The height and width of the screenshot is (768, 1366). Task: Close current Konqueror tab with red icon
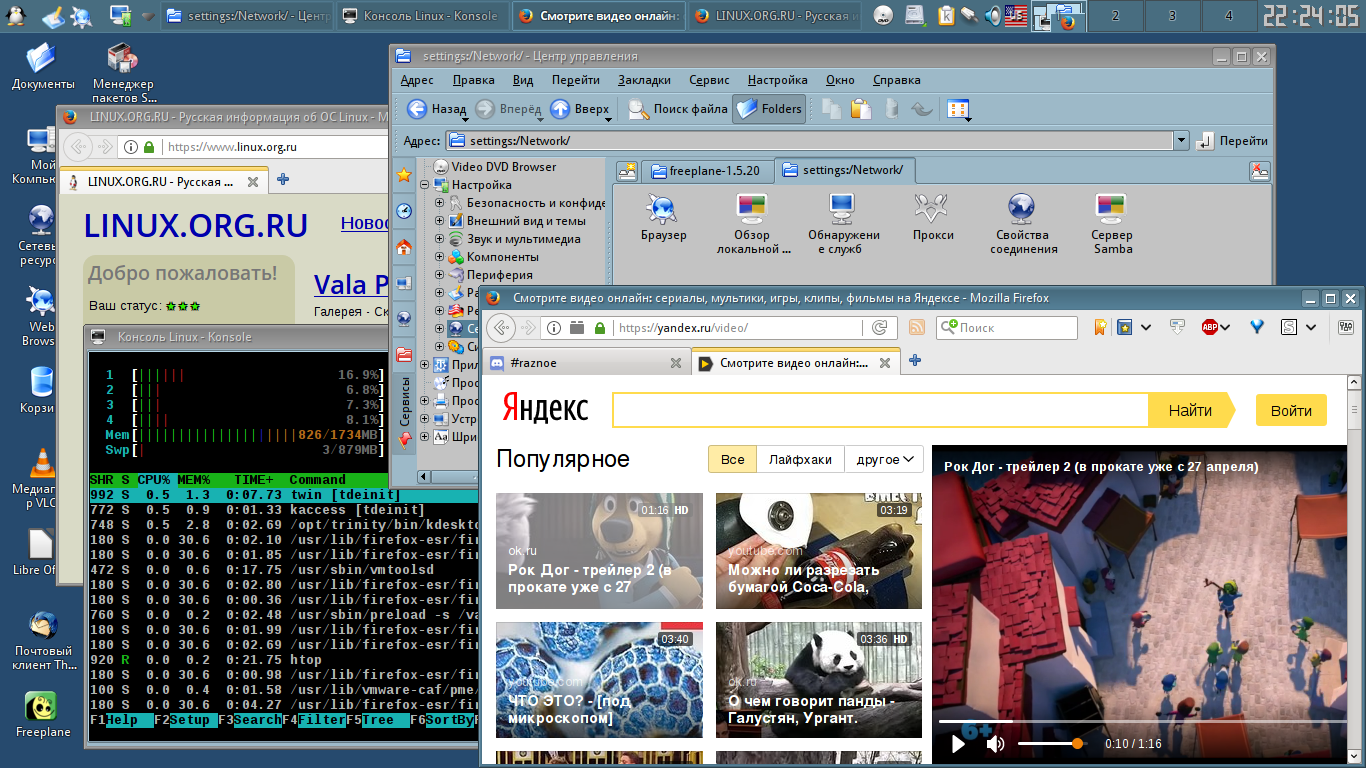pyautogui.click(x=1260, y=171)
